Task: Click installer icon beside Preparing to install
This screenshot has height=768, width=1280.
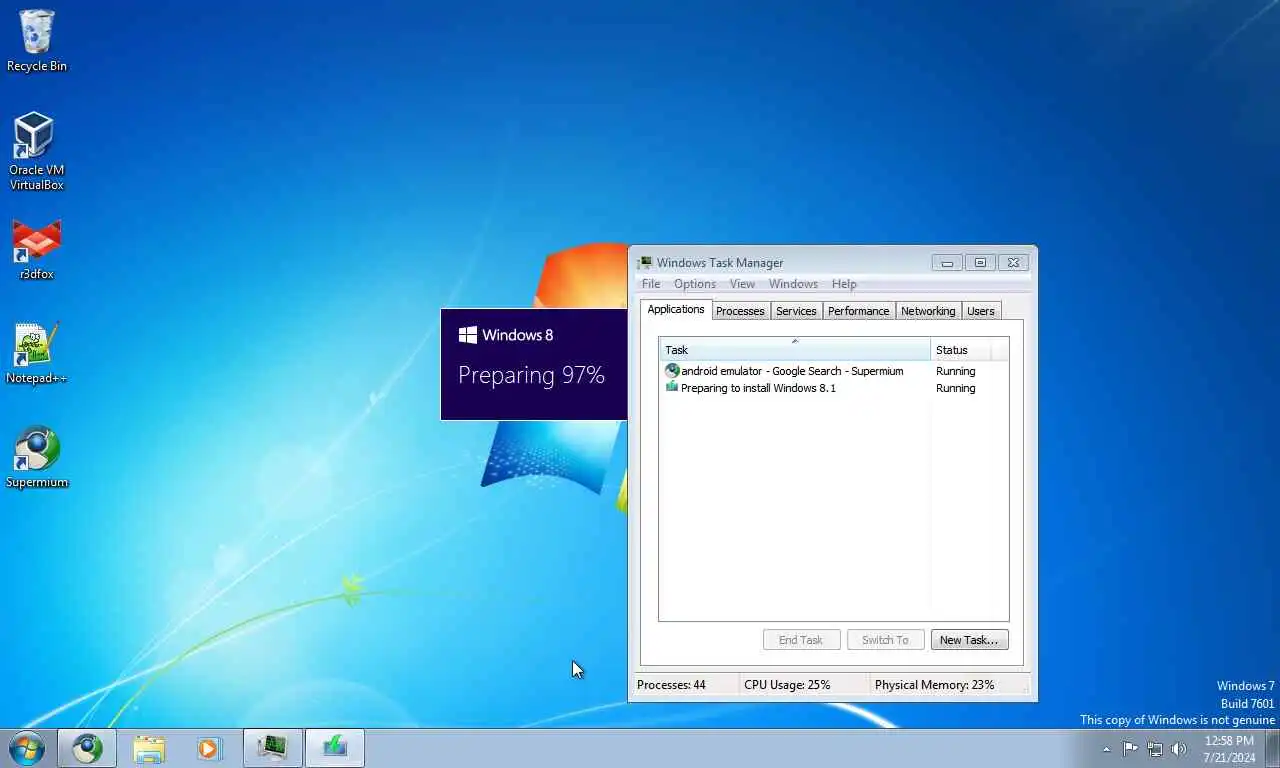Action: tap(672, 387)
